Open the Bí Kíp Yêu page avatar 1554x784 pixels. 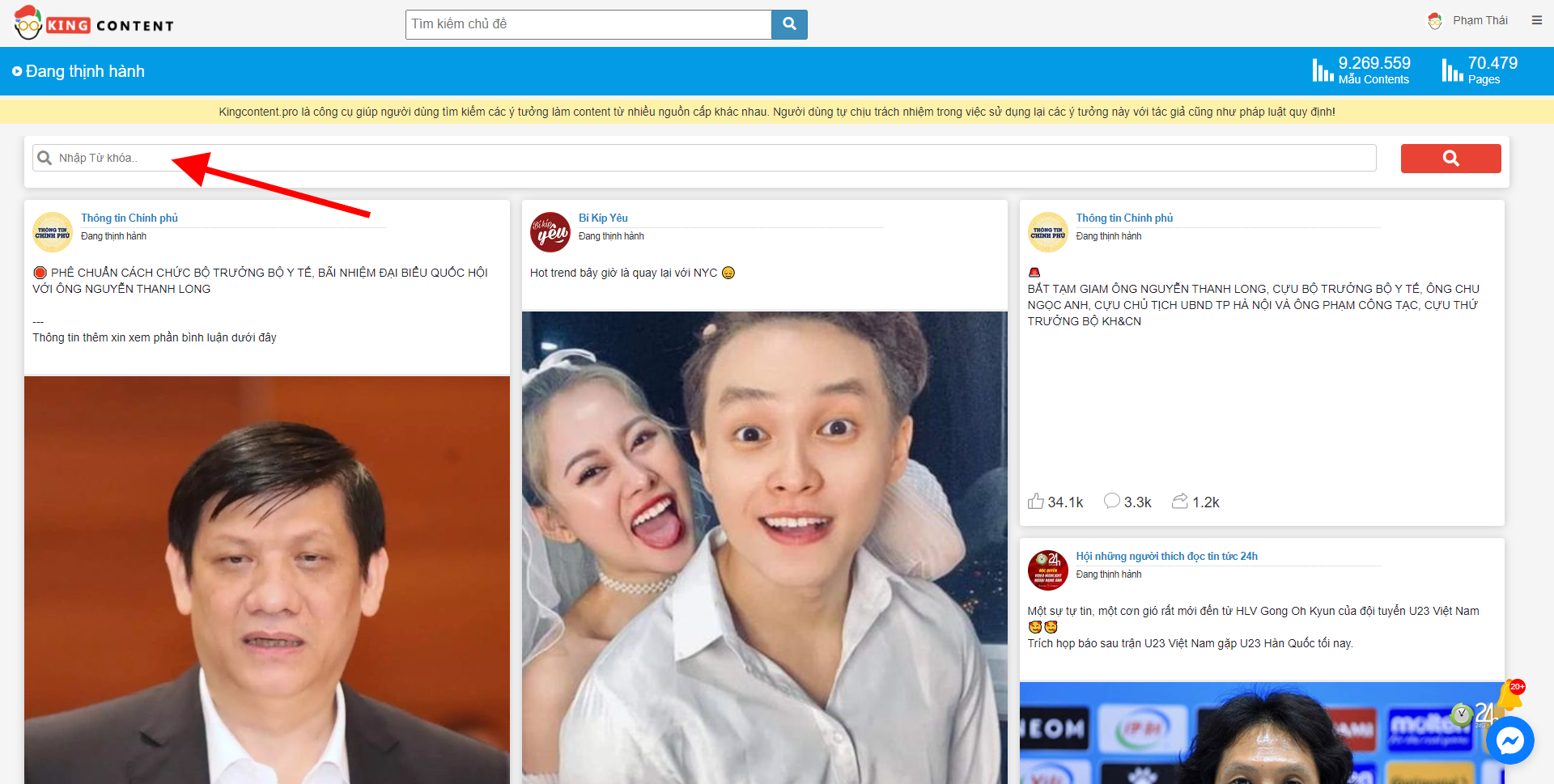550,232
